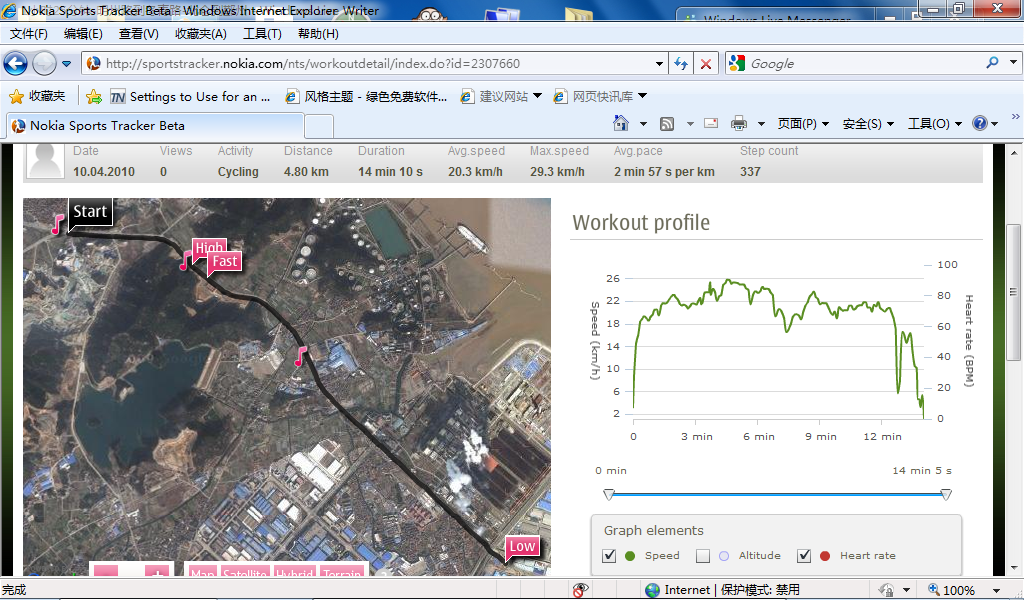Click the command bar overflow chevron

point(1016,116)
